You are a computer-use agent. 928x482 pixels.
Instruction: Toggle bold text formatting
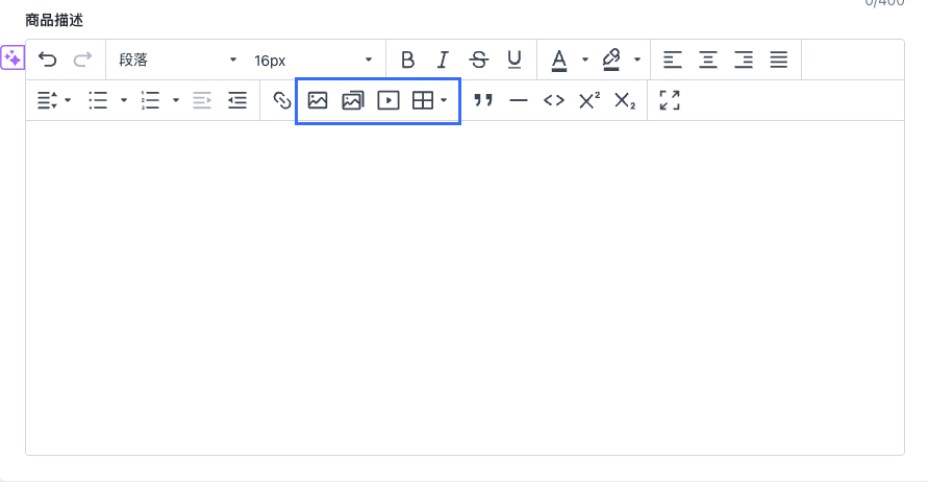[x=407, y=60]
